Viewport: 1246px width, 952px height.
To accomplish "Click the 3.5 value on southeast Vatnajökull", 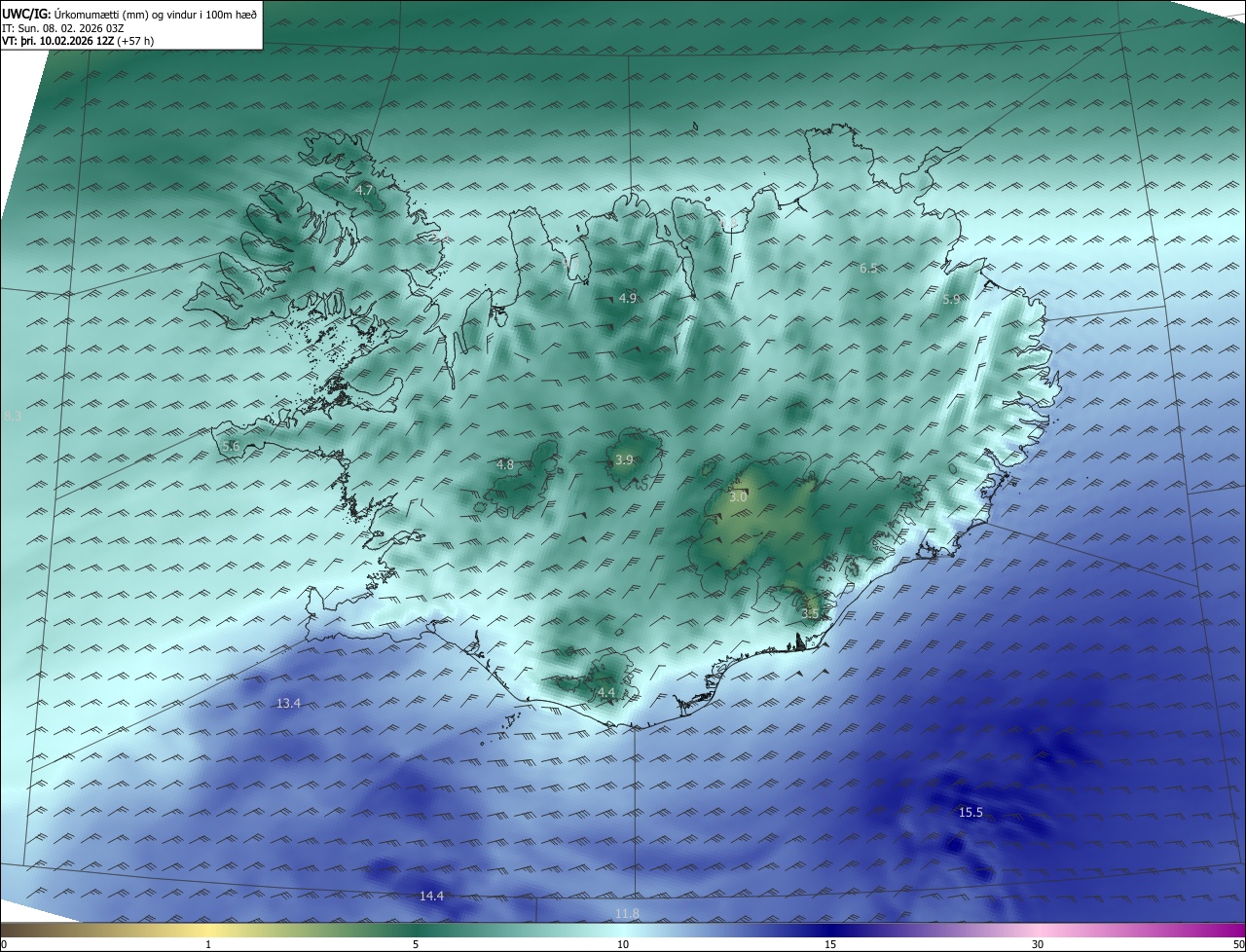I will tap(811, 614).
